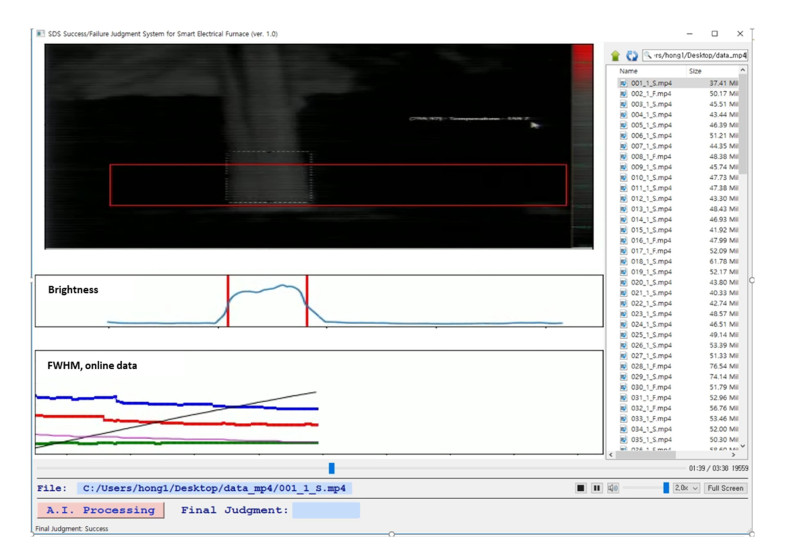Click the file icon beside 010_1_S.mp4
Viewport: 796px width, 555px height.
[x=623, y=177]
